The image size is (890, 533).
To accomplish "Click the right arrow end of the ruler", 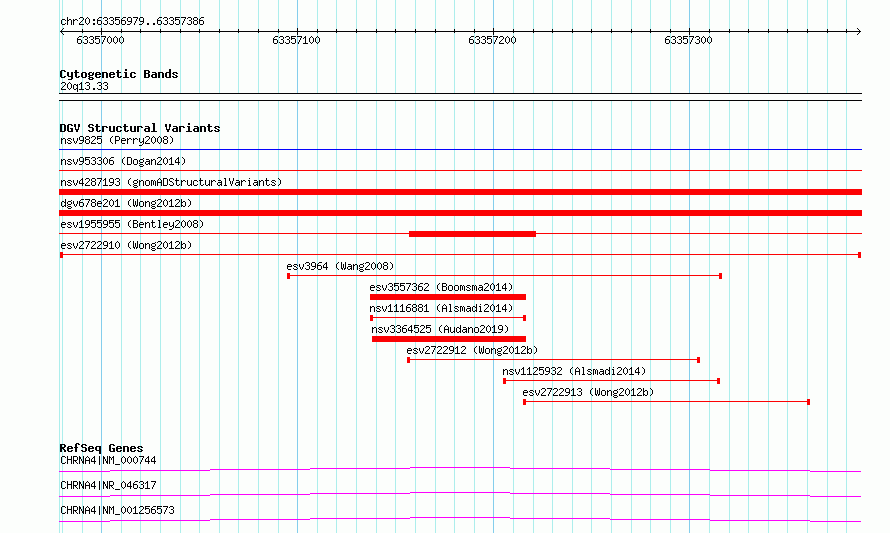I will (x=859, y=32).
